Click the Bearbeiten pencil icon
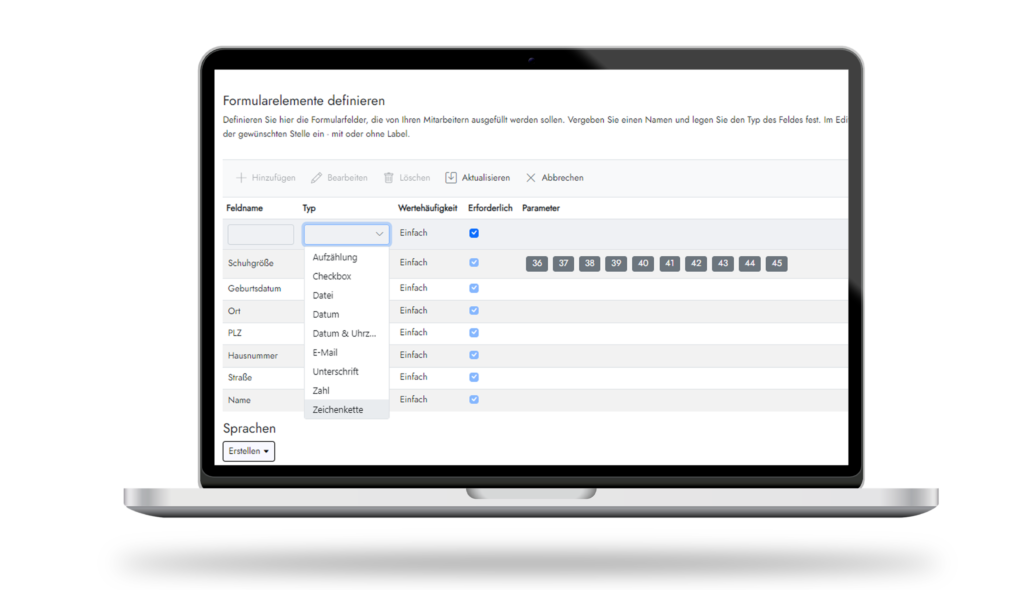 click(x=317, y=178)
